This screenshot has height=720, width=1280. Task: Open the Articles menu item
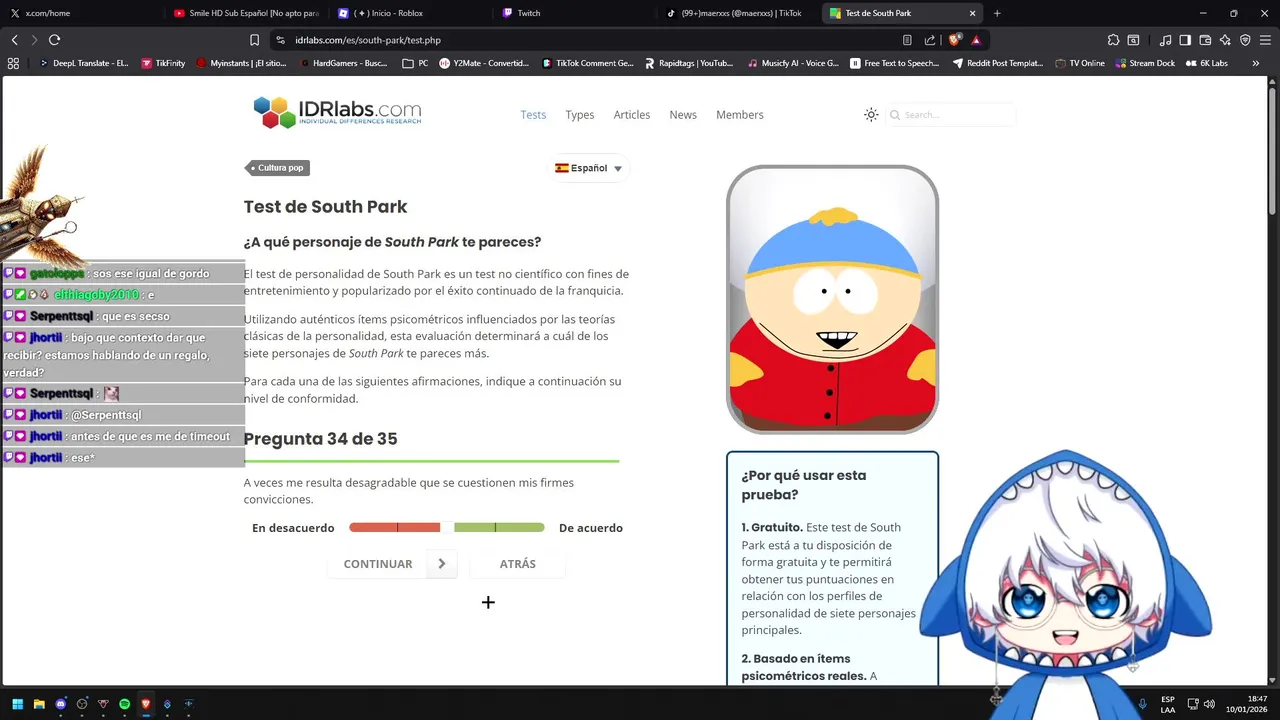632,115
